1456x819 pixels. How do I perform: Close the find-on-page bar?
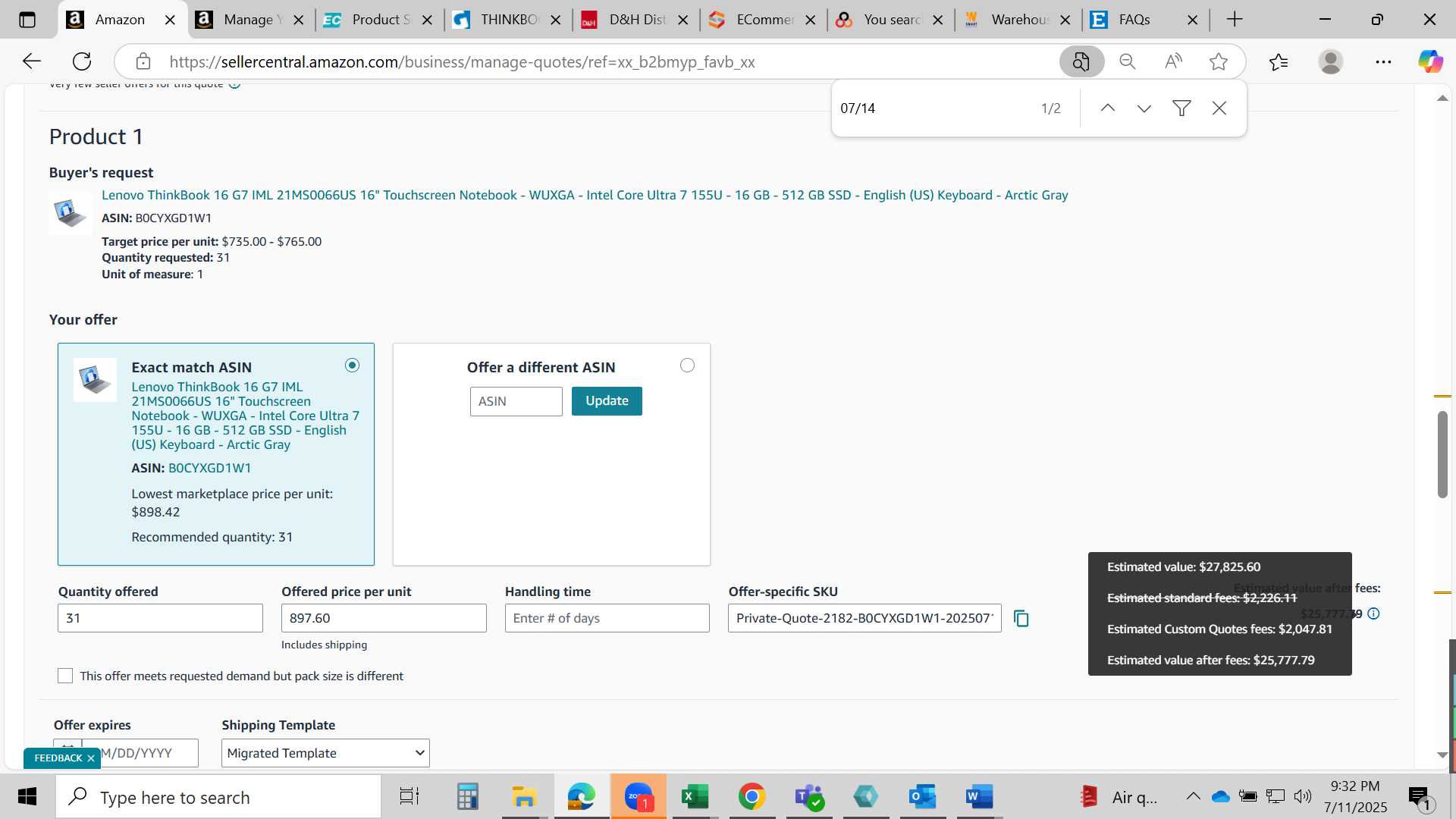(1219, 108)
